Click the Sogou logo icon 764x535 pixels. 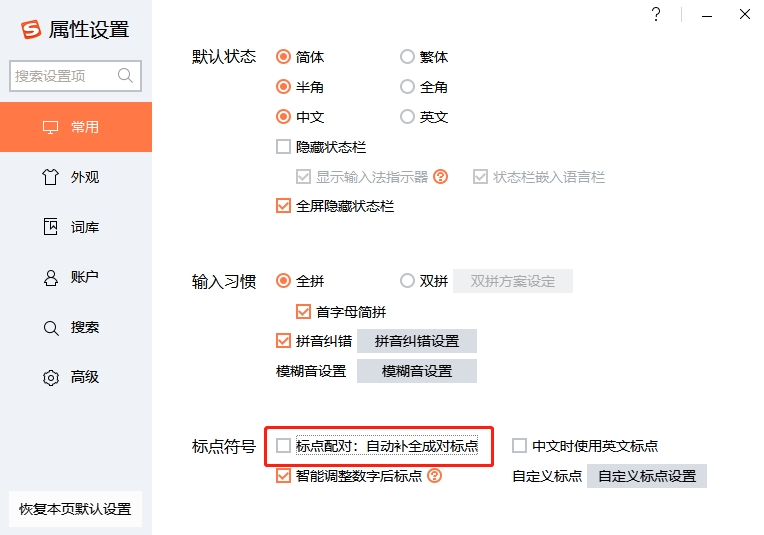[x=31, y=29]
